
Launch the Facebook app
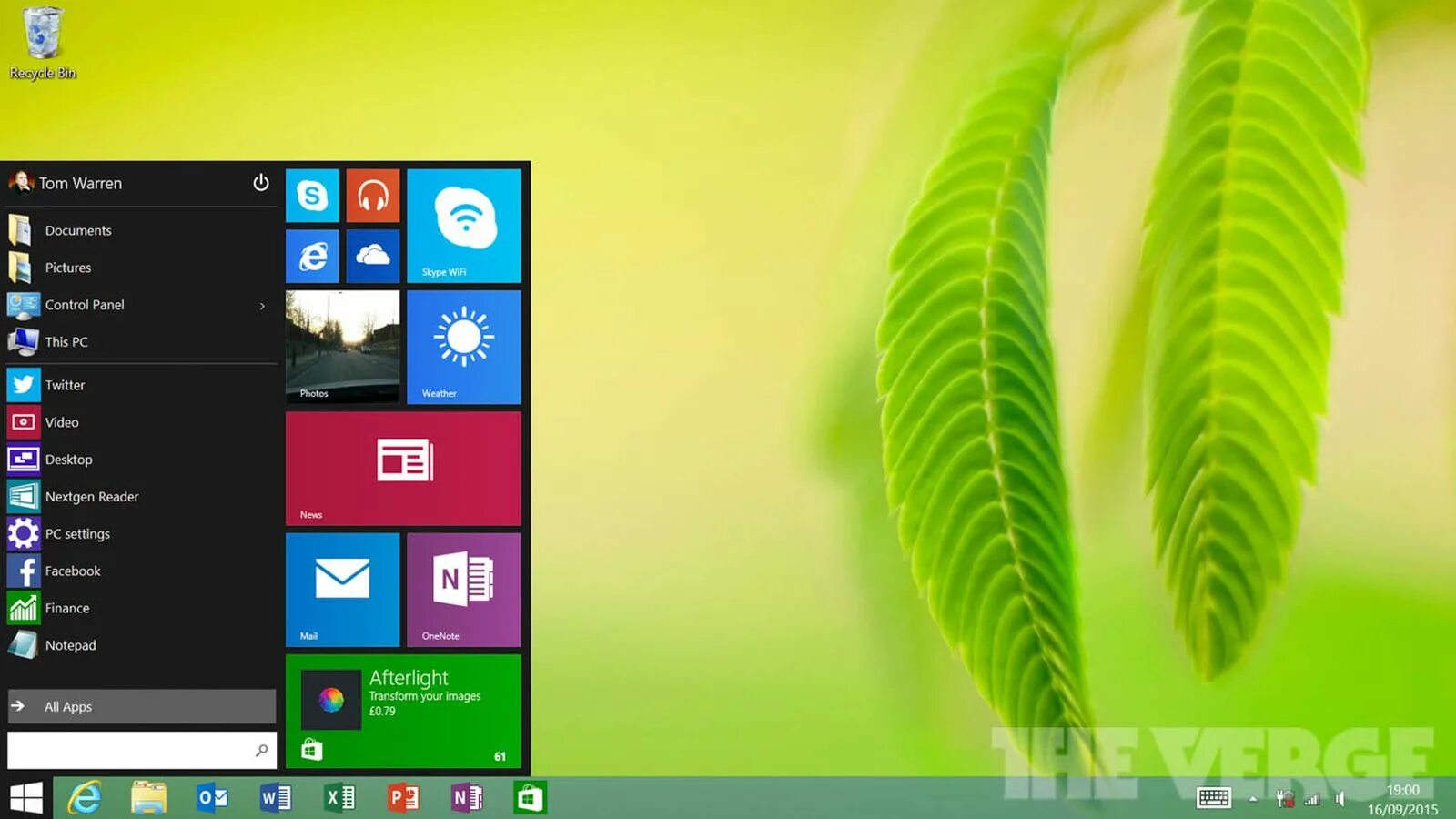141,571
